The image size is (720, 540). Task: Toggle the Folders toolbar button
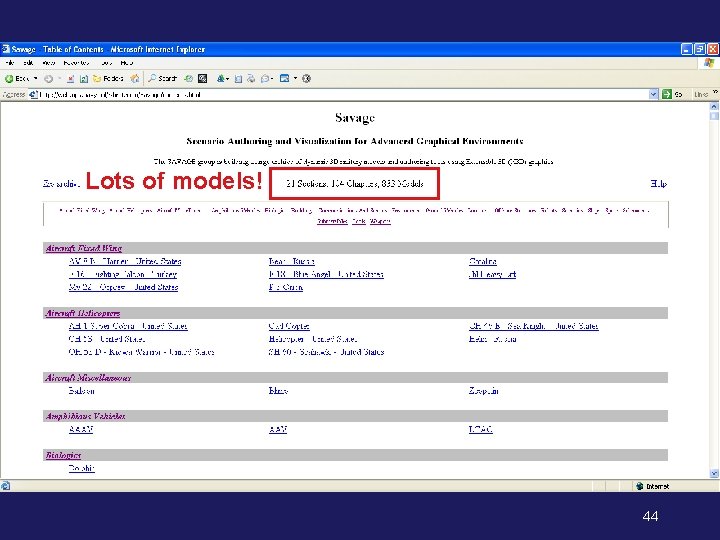coord(108,79)
